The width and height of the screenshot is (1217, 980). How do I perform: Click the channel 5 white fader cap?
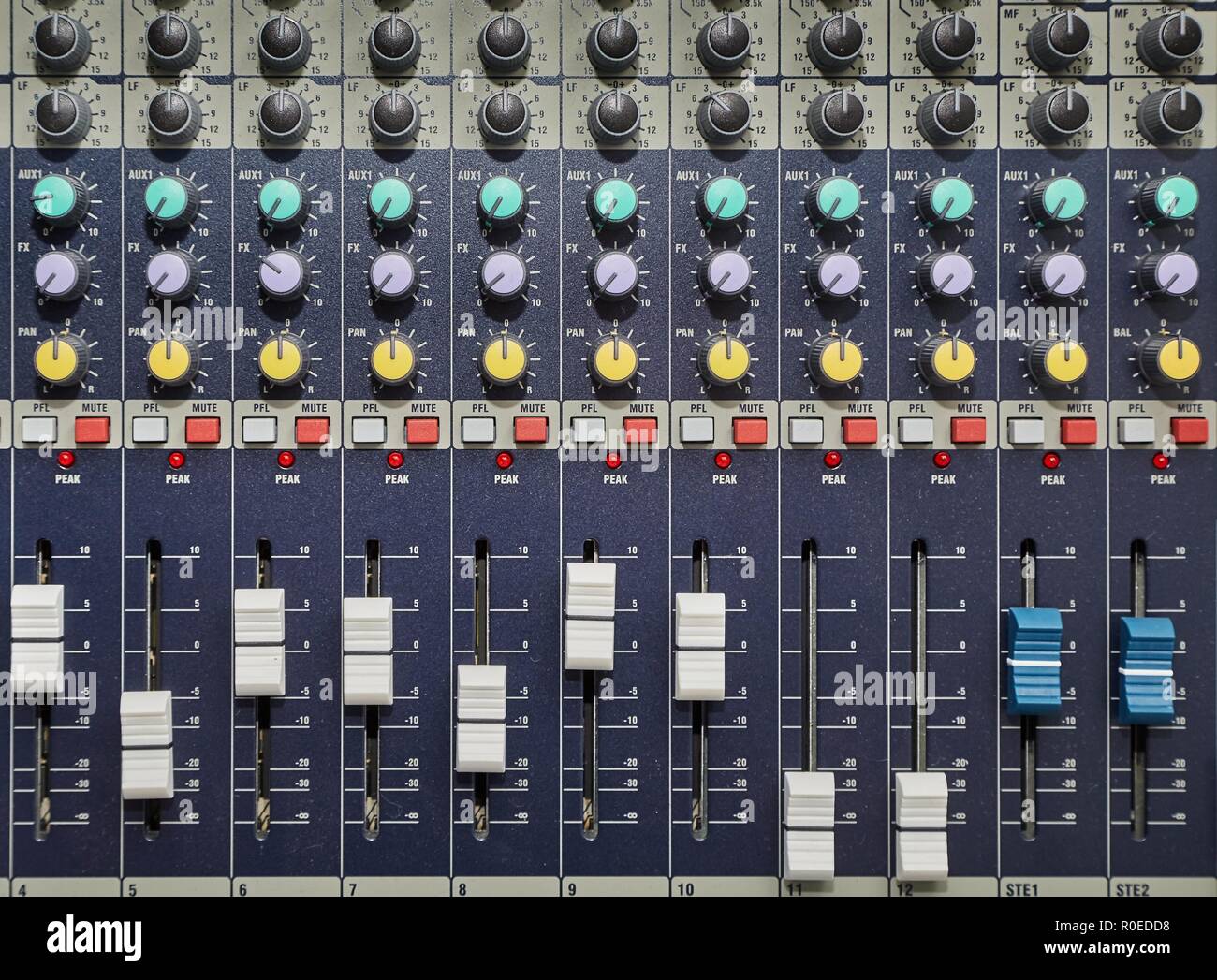(x=147, y=745)
